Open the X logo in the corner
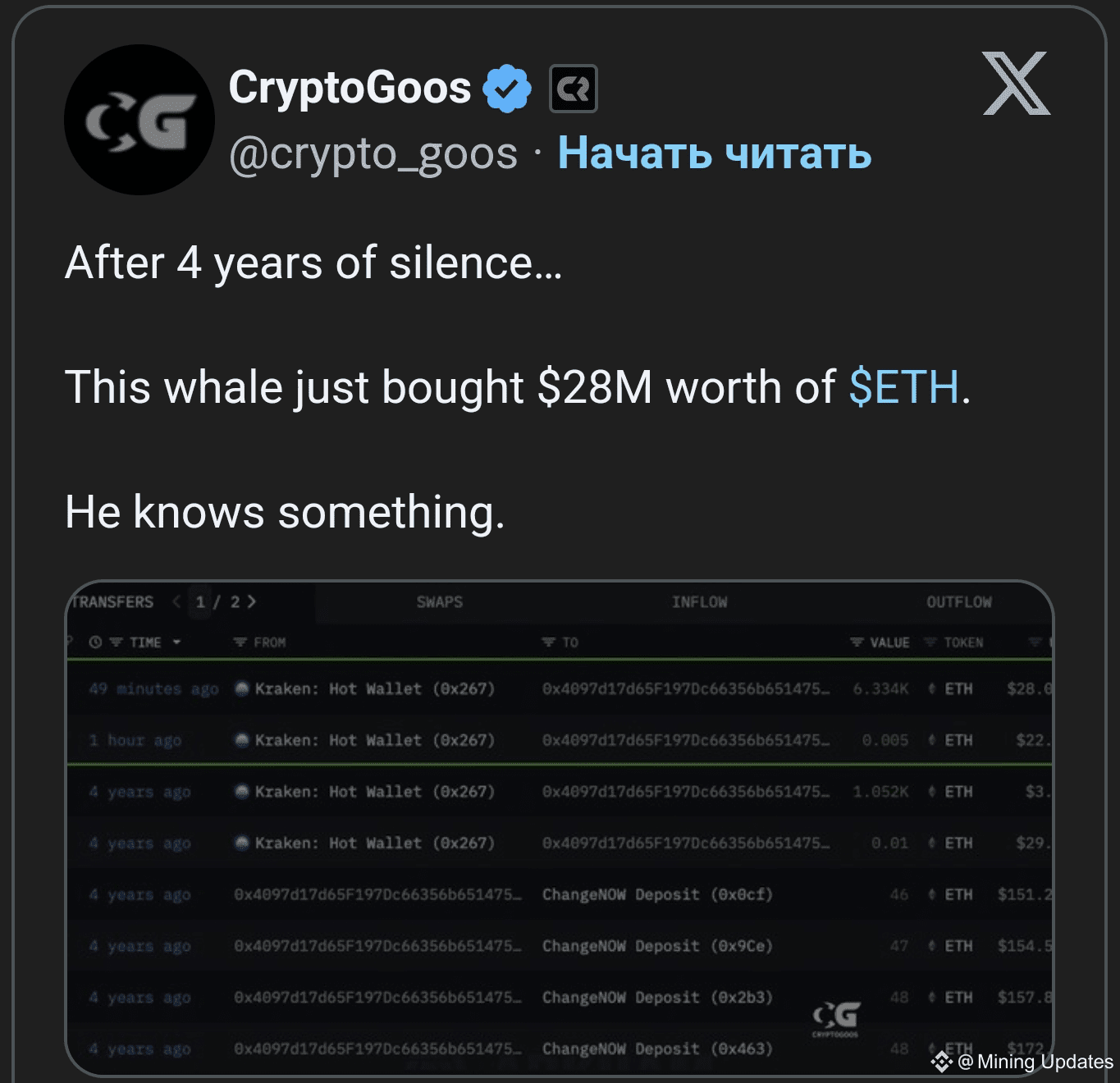Viewport: 1120px width, 1083px height. (x=1016, y=84)
